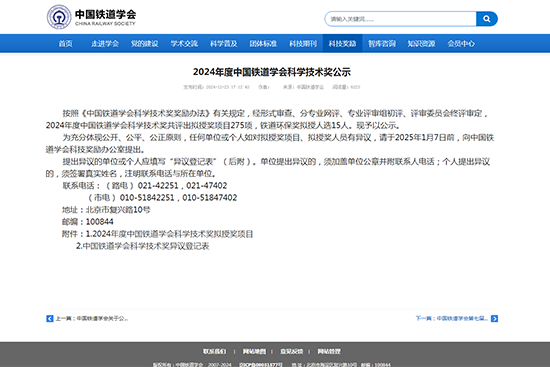Screen dimensions: 550x367
Task: Open the 党的建设 menu item
Action: coord(145,44)
